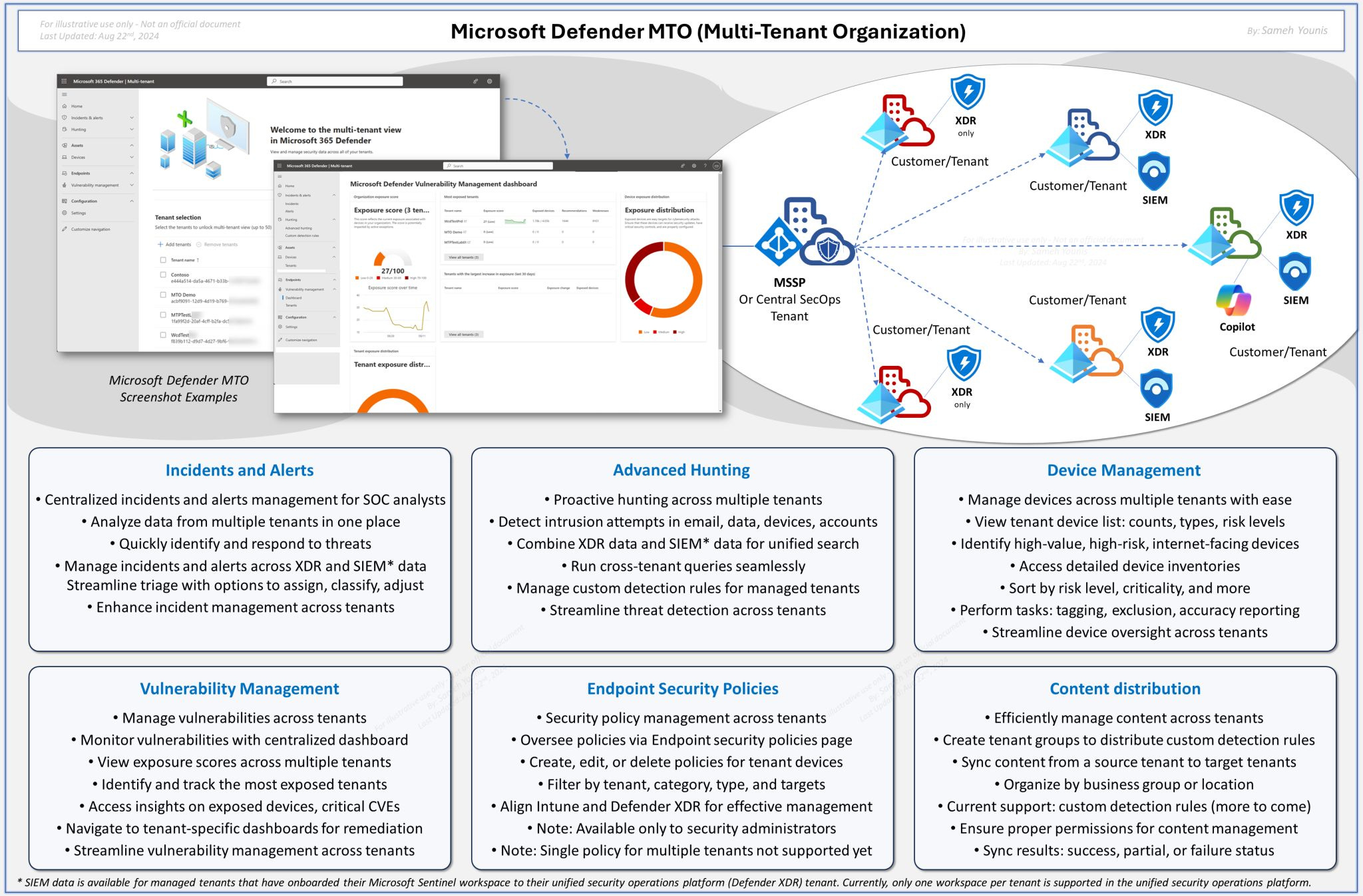Image resolution: width=1363 pixels, height=896 pixels.
Task: Collapse Incidents & alerts in the dashboard window sidebar
Action: (334, 195)
